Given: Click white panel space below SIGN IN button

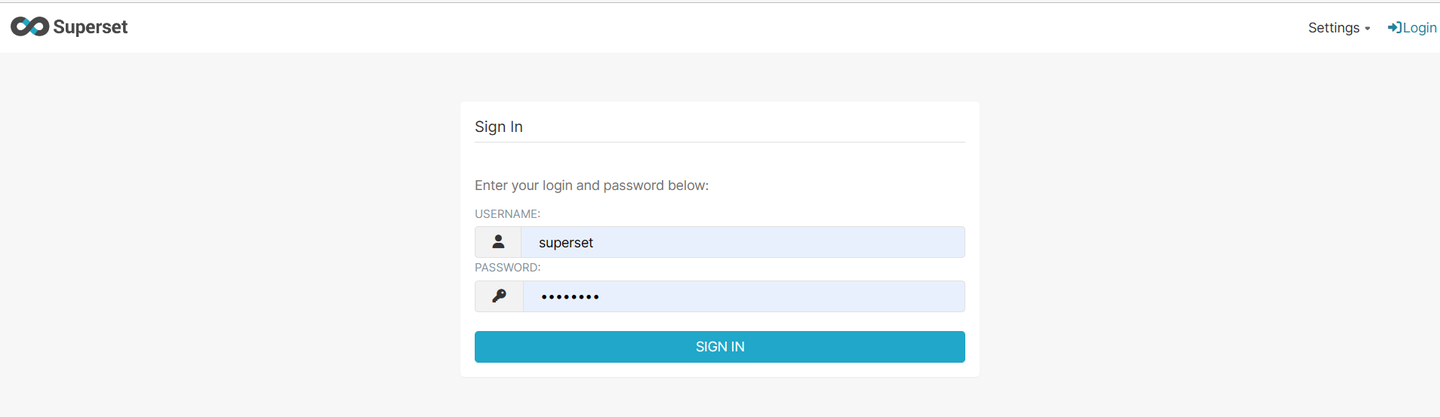Looking at the screenshot, I should click(720, 370).
